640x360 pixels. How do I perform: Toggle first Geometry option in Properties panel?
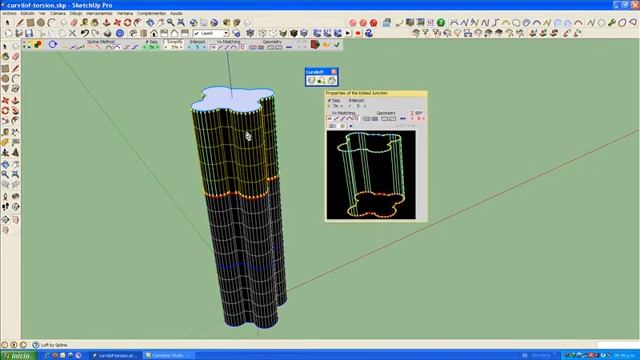367,119
